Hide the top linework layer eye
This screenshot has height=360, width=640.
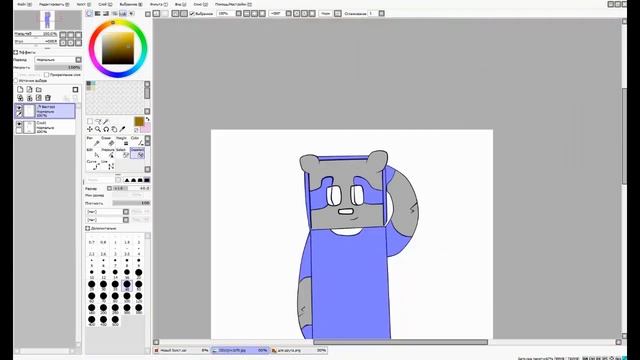click(19, 108)
